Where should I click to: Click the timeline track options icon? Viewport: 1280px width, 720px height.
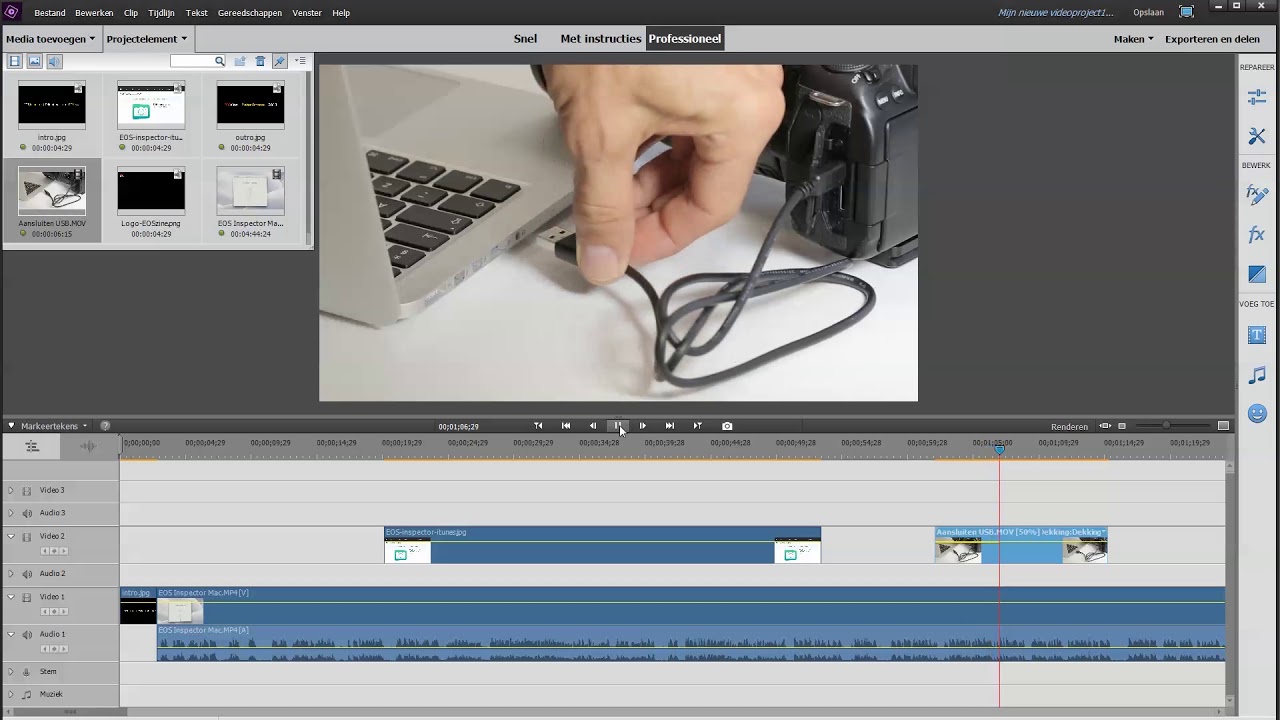point(32,446)
